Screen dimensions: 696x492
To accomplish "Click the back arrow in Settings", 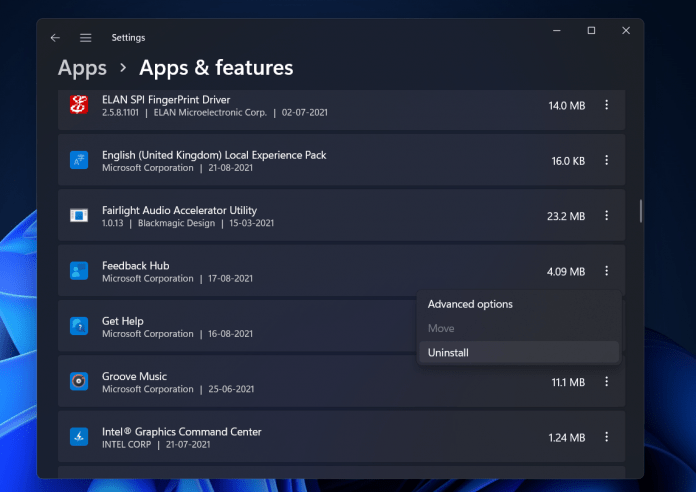I will point(55,38).
